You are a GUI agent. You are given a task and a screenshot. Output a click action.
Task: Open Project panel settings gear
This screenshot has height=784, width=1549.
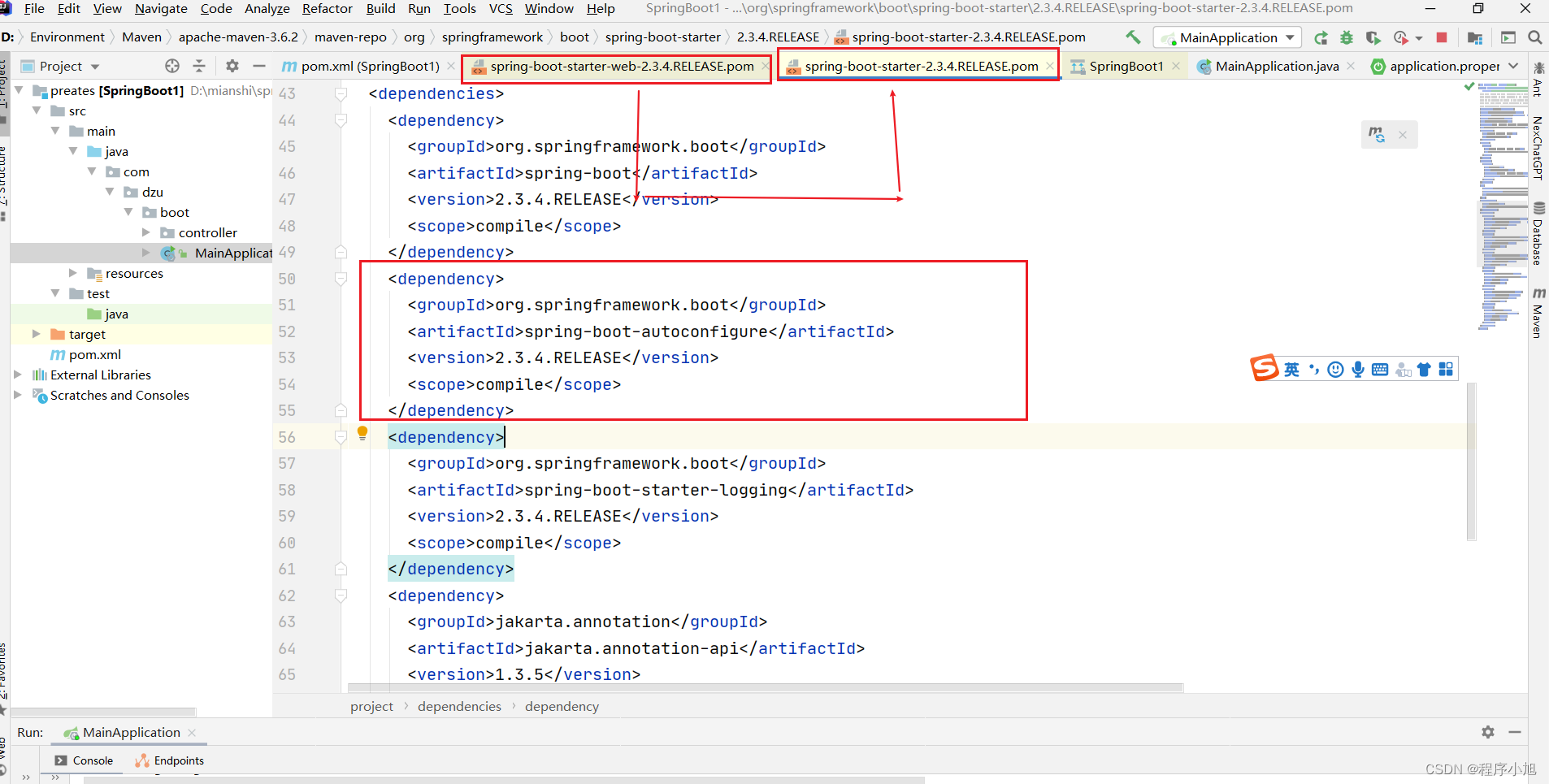pos(232,66)
